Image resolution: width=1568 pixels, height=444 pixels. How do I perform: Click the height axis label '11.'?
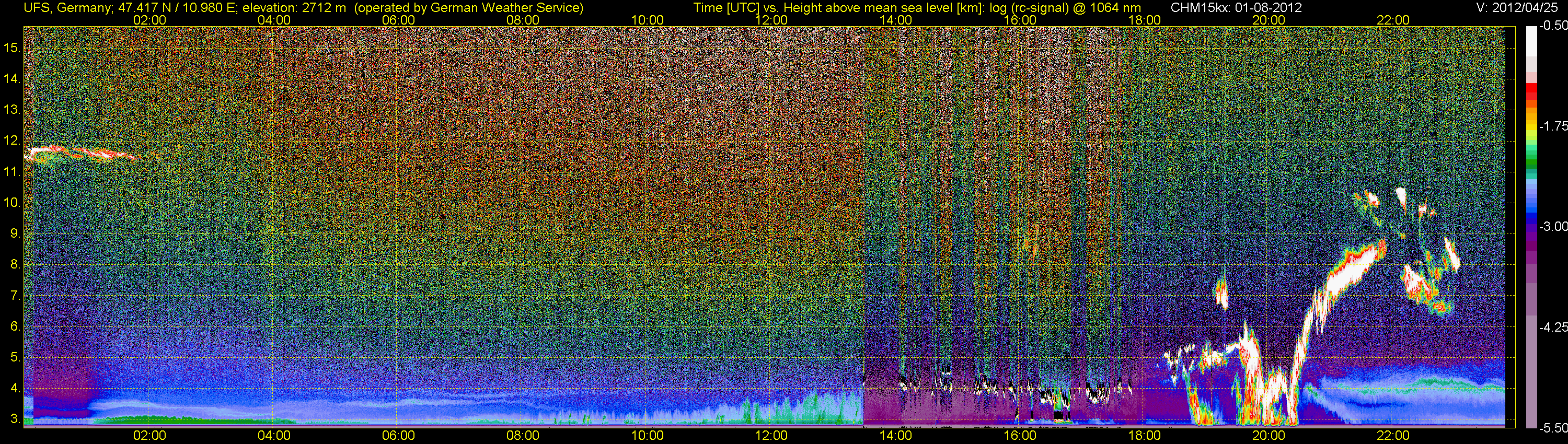[x=12, y=172]
